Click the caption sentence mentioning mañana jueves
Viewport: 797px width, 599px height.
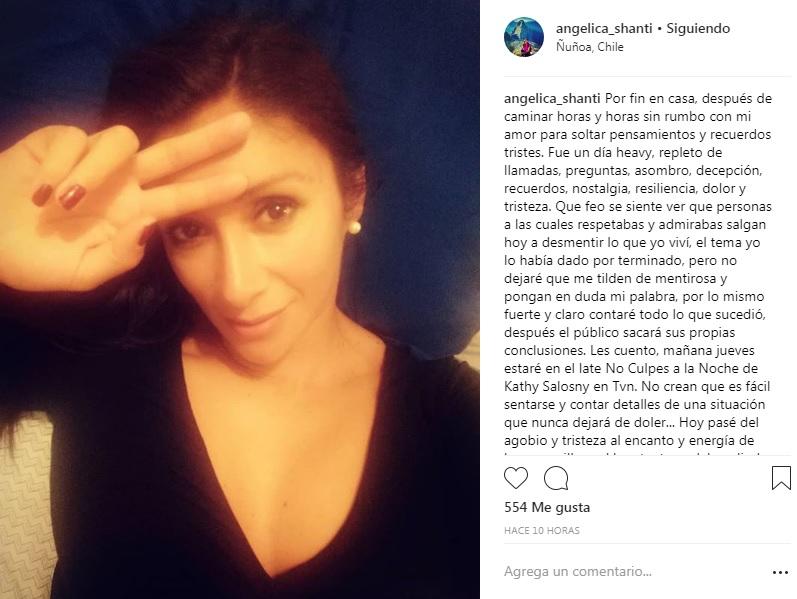click(x=637, y=368)
